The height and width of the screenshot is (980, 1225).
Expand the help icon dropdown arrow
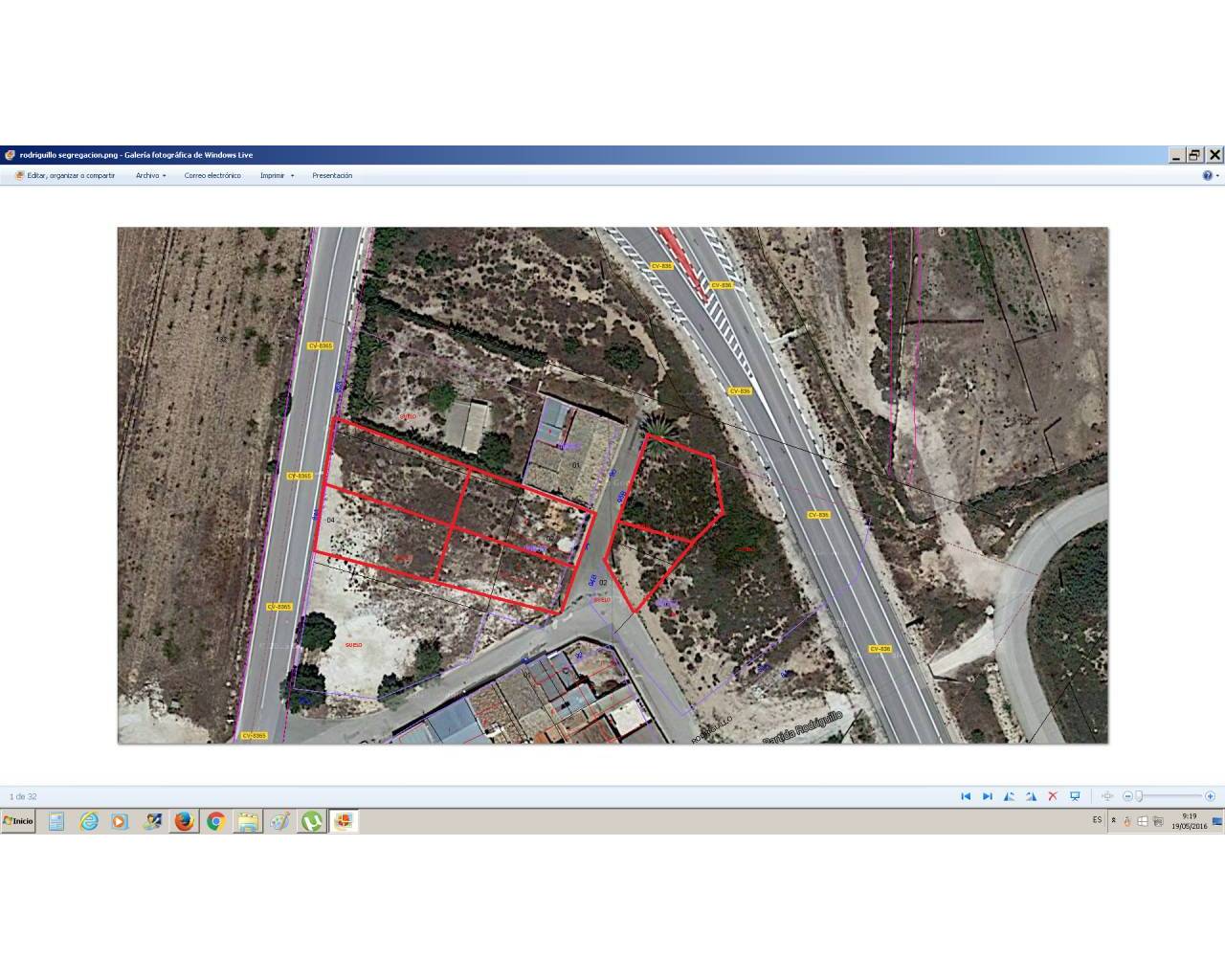[1216, 175]
